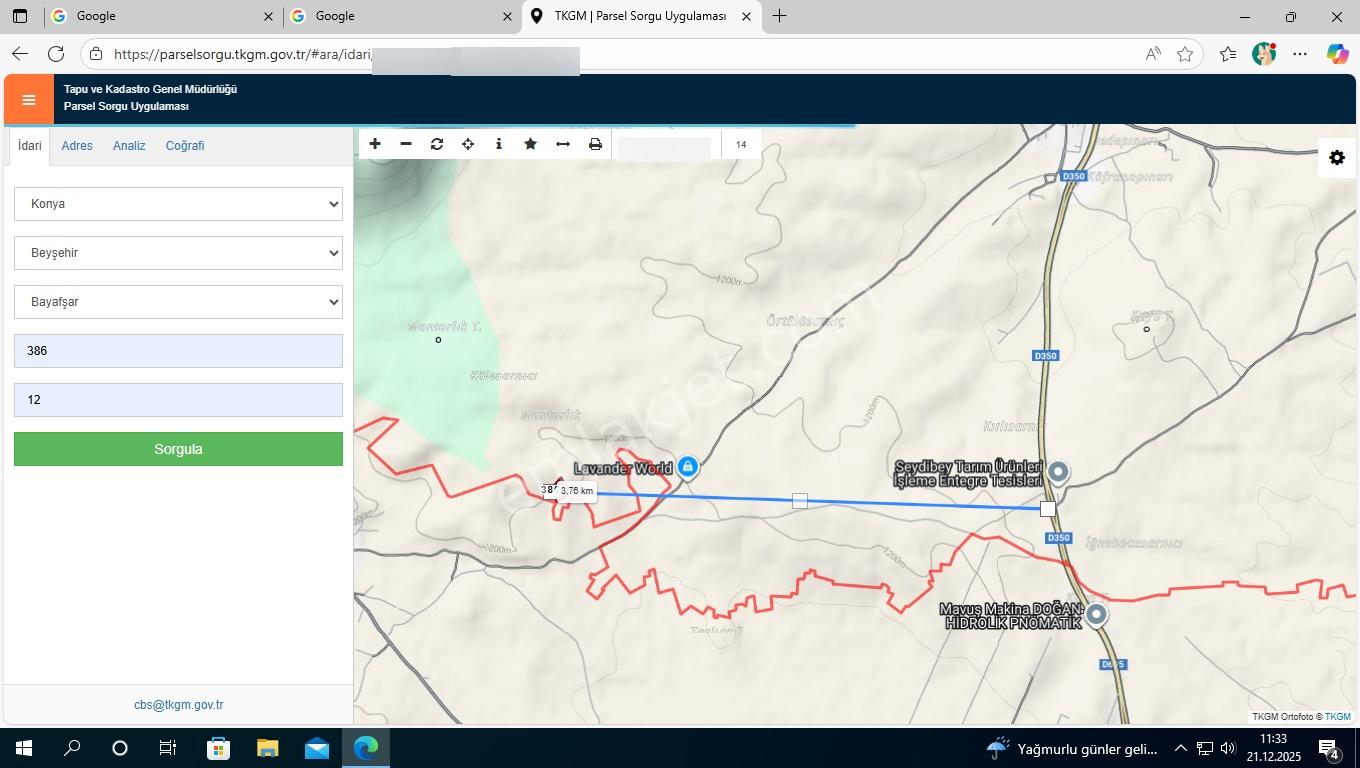Open the Windows Start menu
Screen dimensions: 1360x768
pyautogui.click(x=24, y=748)
